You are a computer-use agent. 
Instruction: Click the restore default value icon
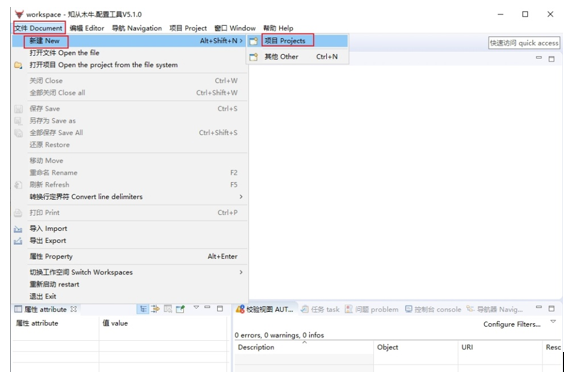(168, 309)
